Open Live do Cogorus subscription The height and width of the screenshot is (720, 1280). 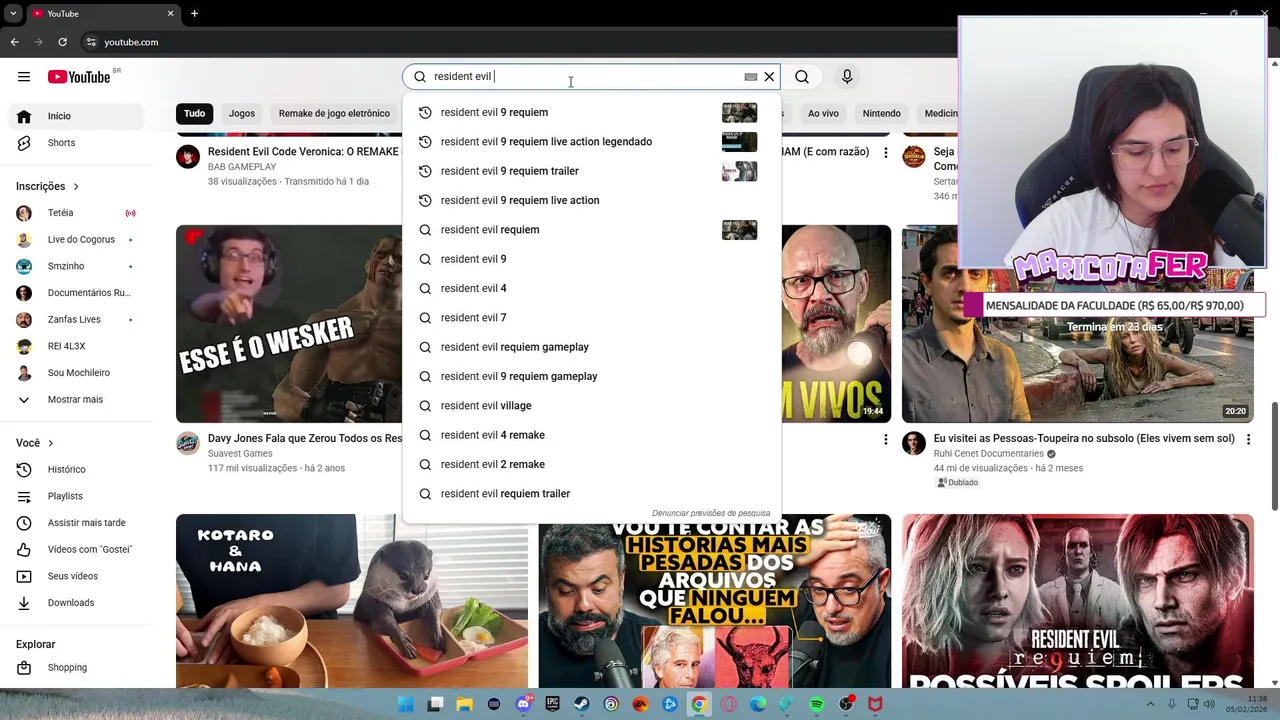pos(76,240)
